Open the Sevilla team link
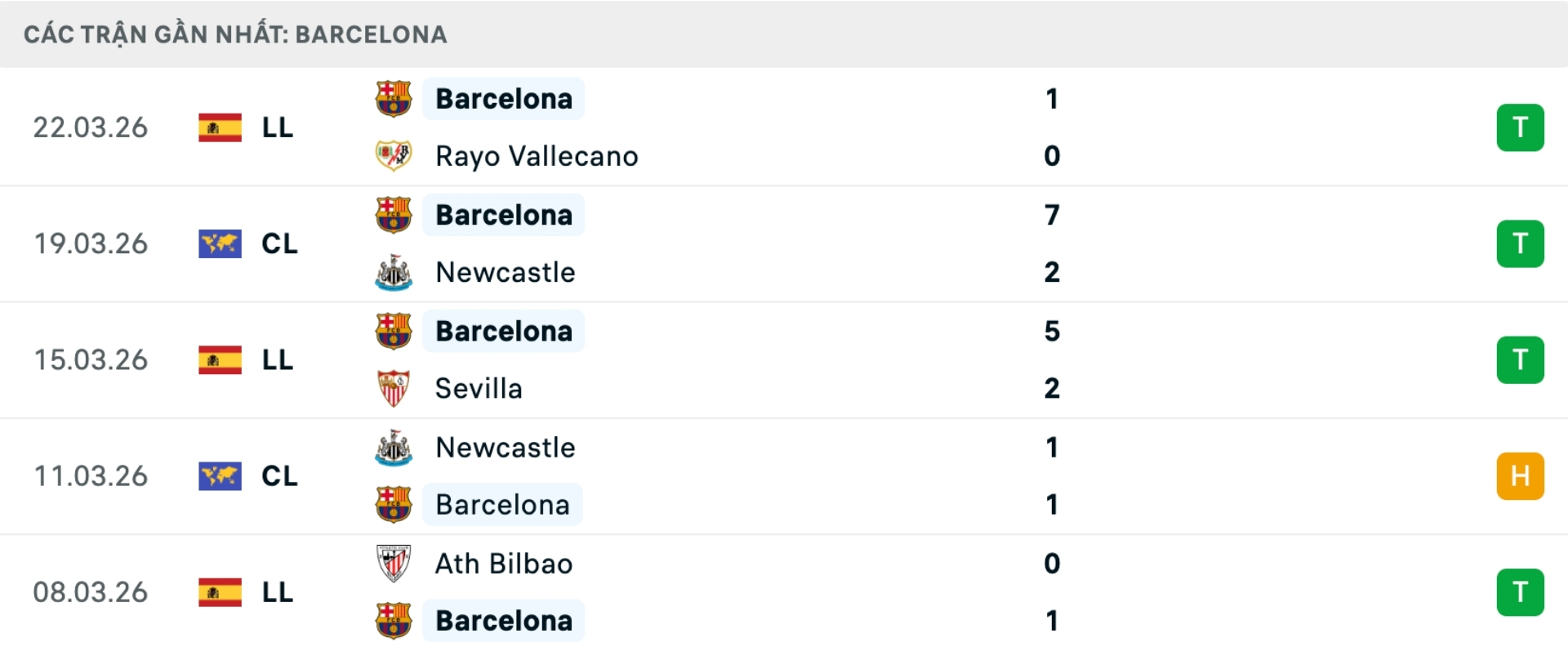Viewport: 1568px width, 647px height. tap(479, 389)
